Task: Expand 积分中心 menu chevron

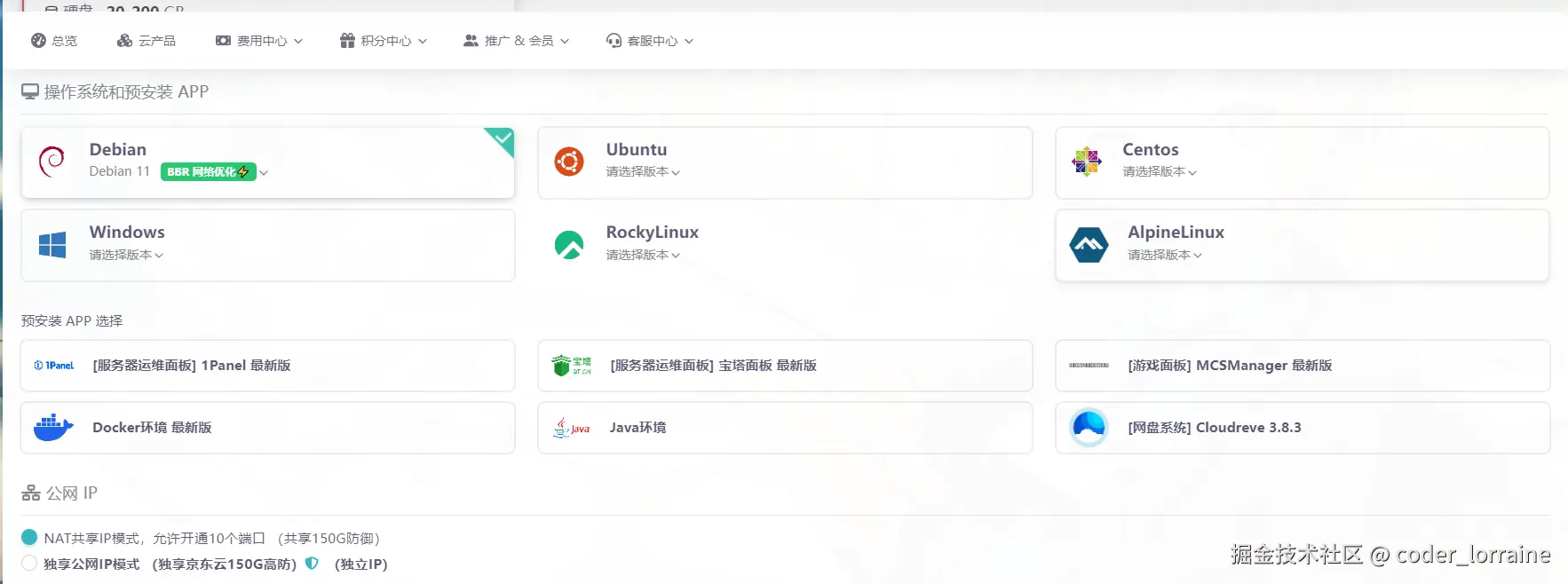Action: (423, 41)
